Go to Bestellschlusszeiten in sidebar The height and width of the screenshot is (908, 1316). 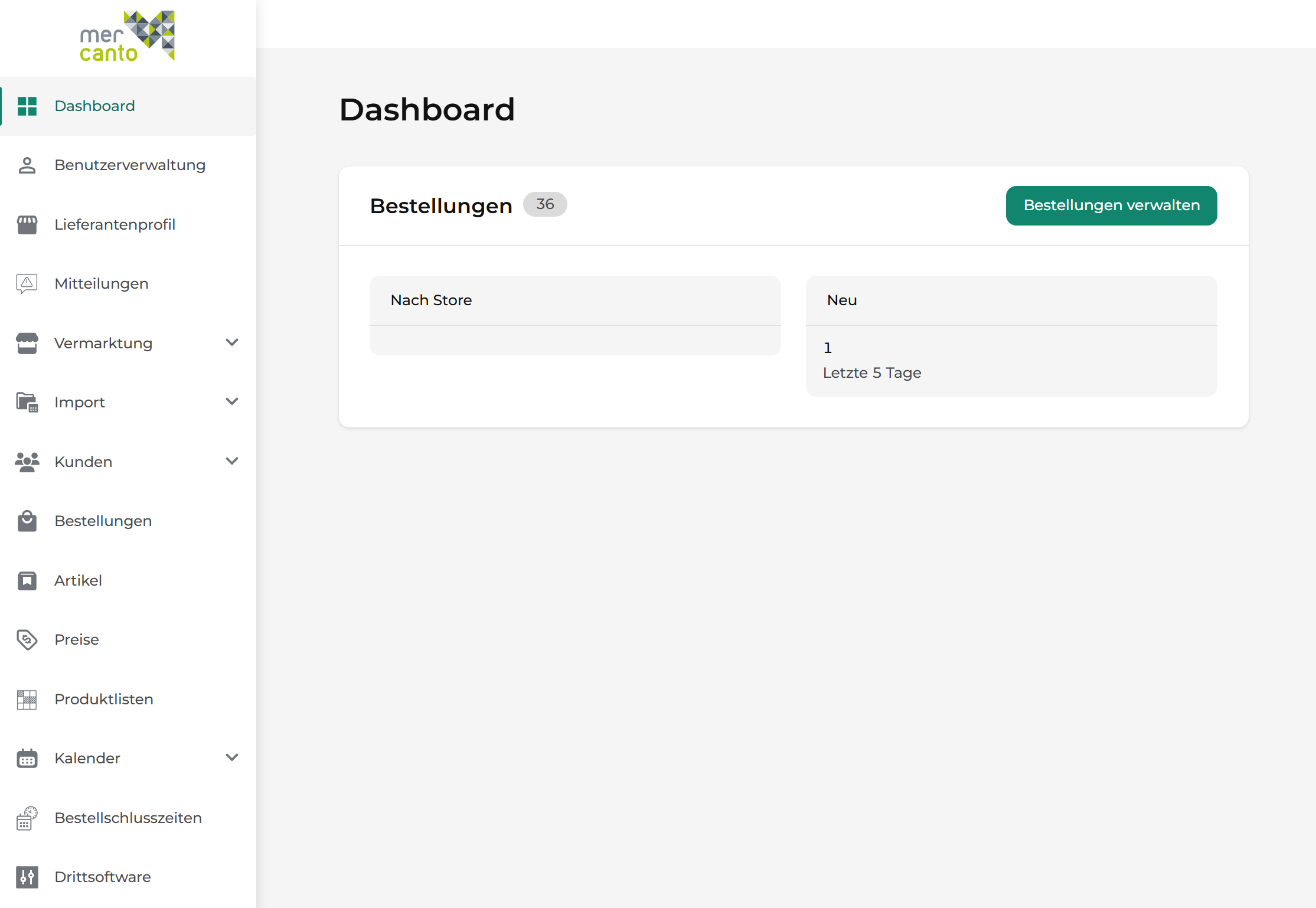coord(128,818)
